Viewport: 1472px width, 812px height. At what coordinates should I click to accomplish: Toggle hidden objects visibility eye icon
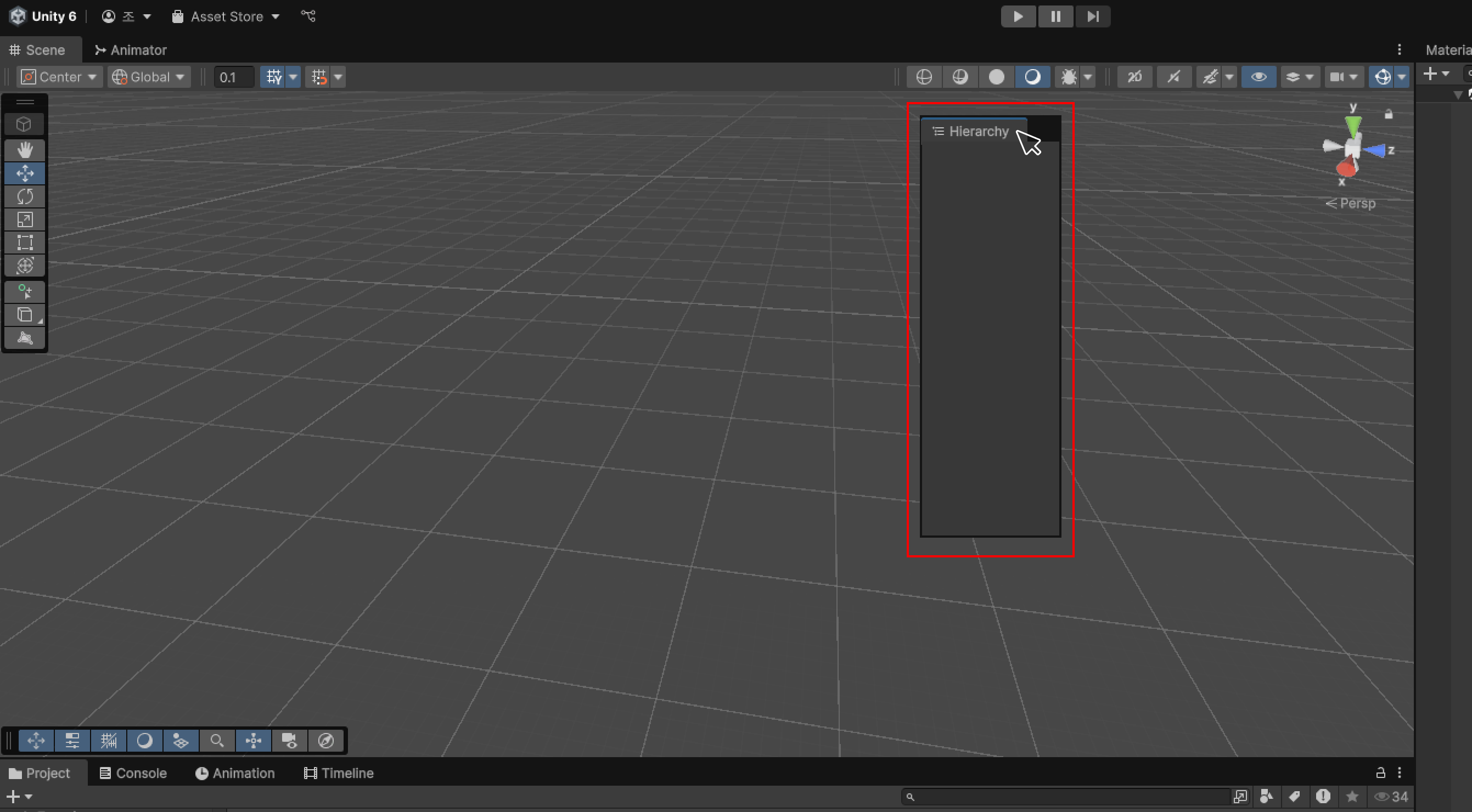(x=1258, y=77)
